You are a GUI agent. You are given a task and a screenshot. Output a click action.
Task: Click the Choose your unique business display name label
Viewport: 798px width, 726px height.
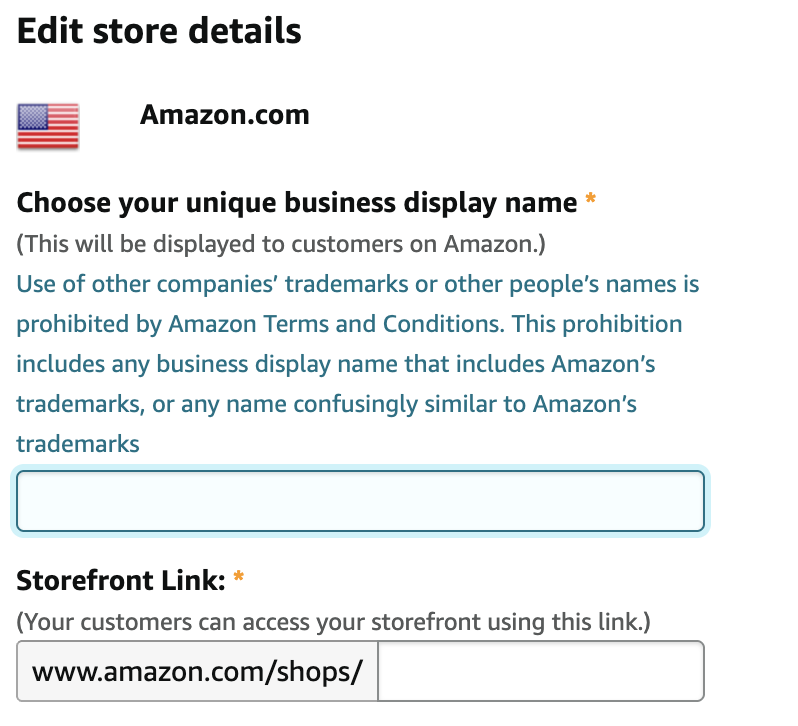click(297, 203)
